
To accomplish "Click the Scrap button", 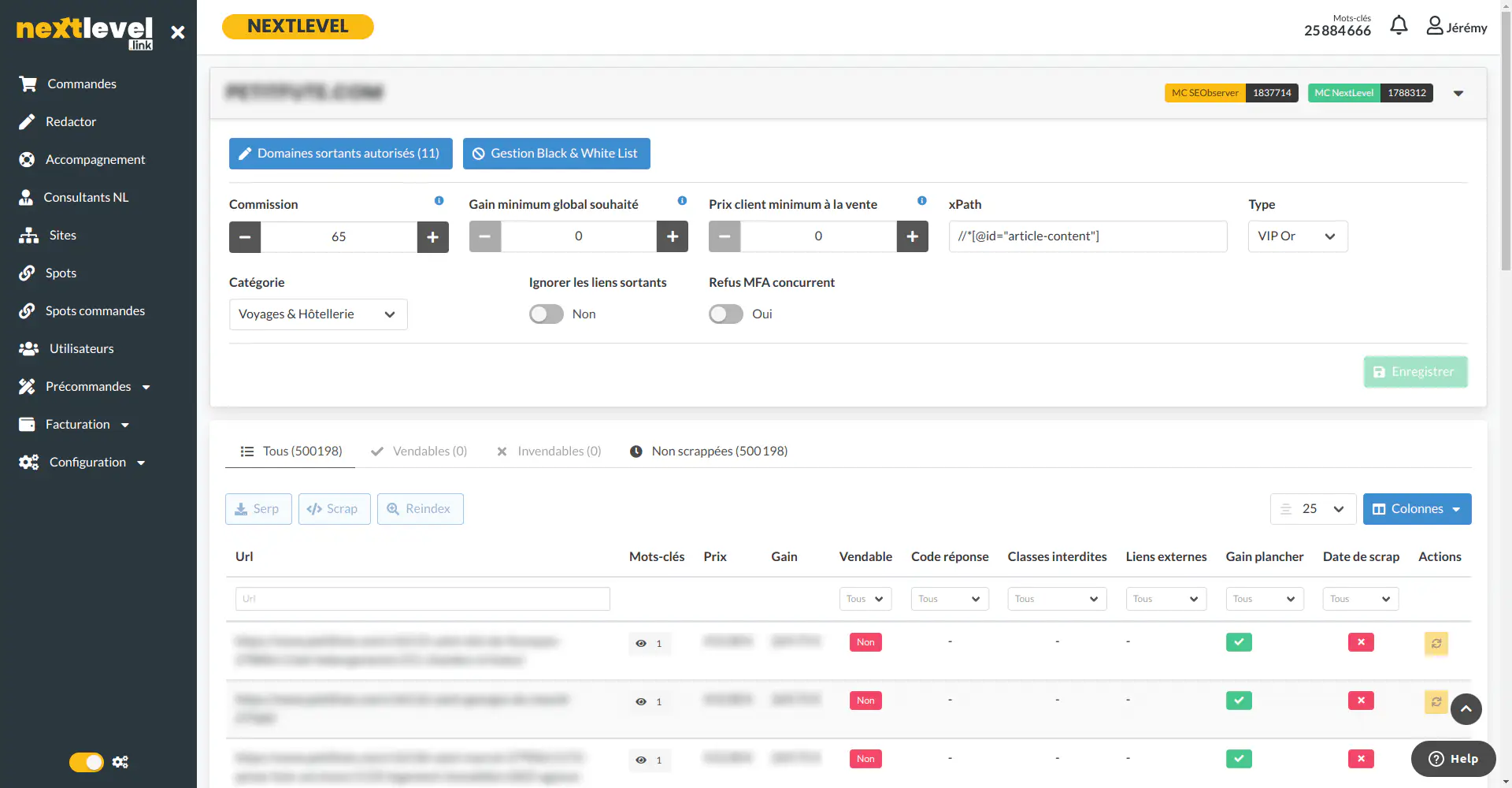I will [334, 509].
